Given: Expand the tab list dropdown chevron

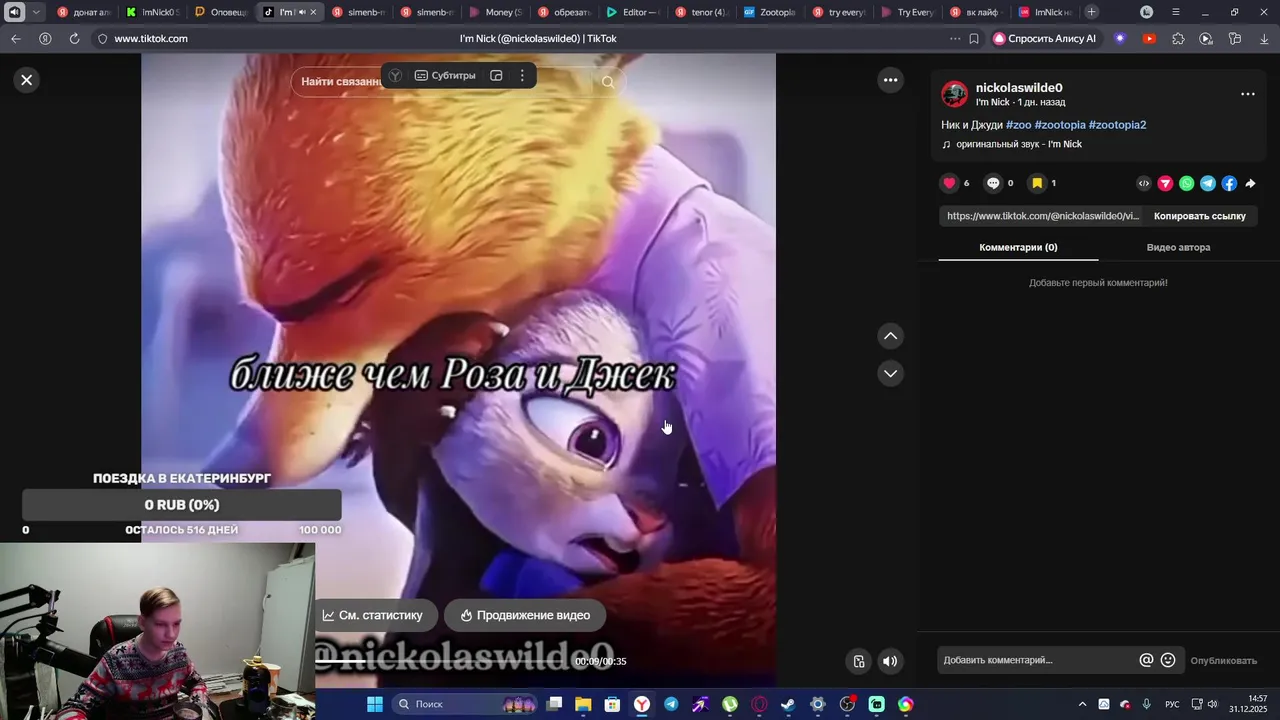Looking at the screenshot, I should pos(36,12).
